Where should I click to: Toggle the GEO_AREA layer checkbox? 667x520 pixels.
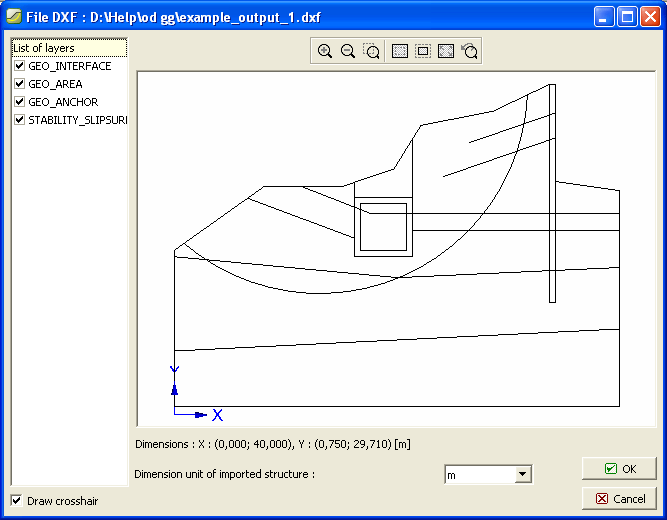click(19, 84)
